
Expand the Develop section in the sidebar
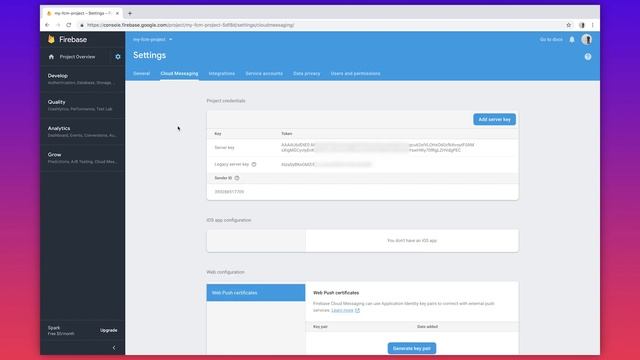click(x=82, y=79)
